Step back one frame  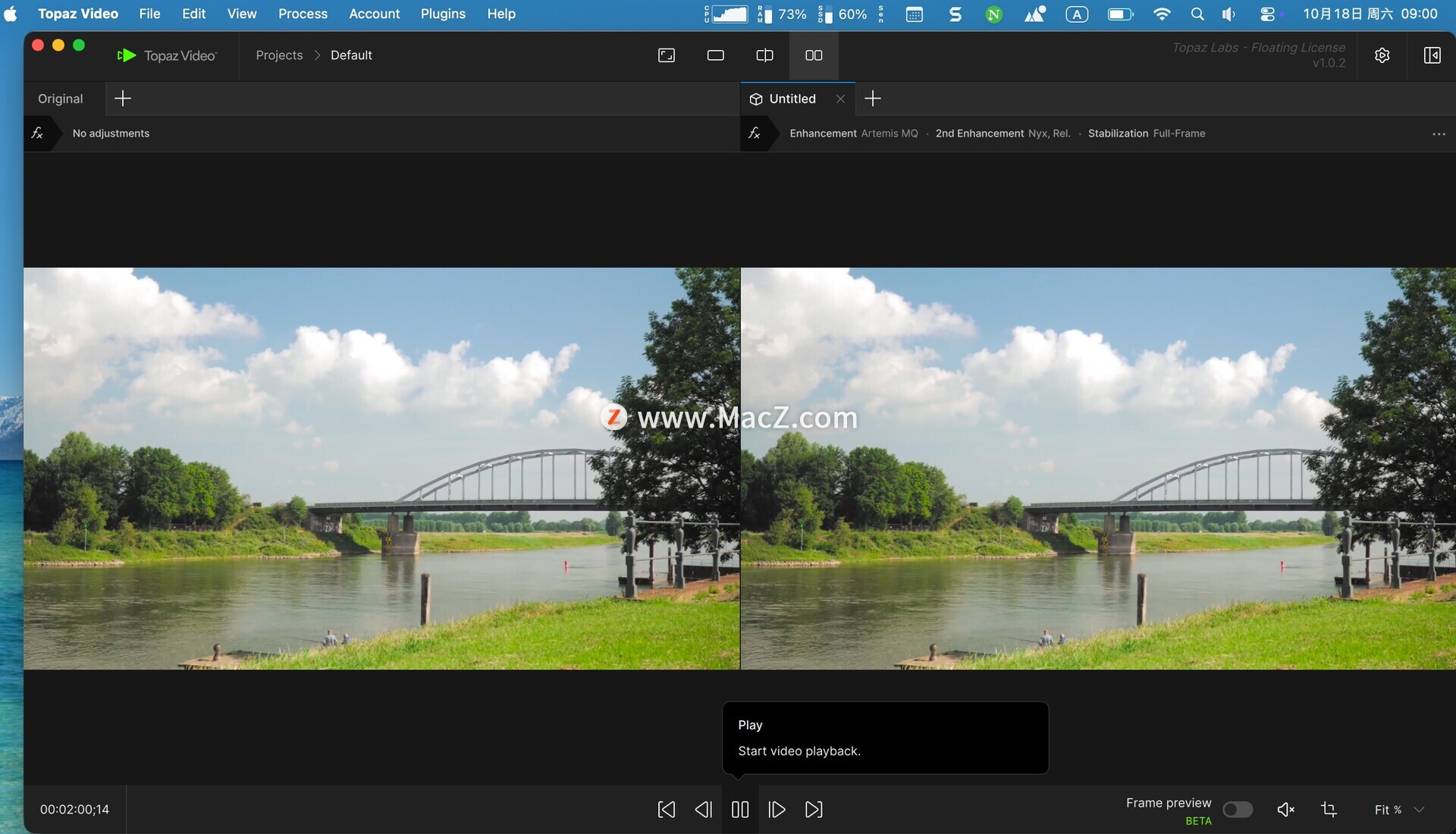coord(703,810)
